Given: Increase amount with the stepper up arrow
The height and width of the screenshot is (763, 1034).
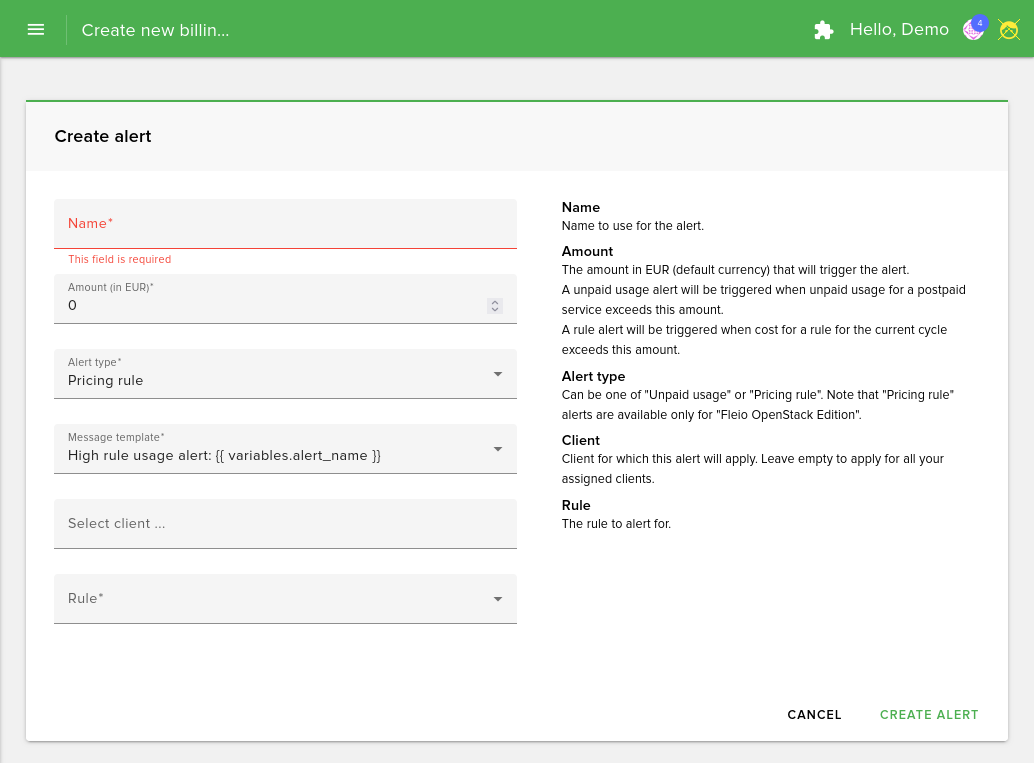Looking at the screenshot, I should pos(495,302).
